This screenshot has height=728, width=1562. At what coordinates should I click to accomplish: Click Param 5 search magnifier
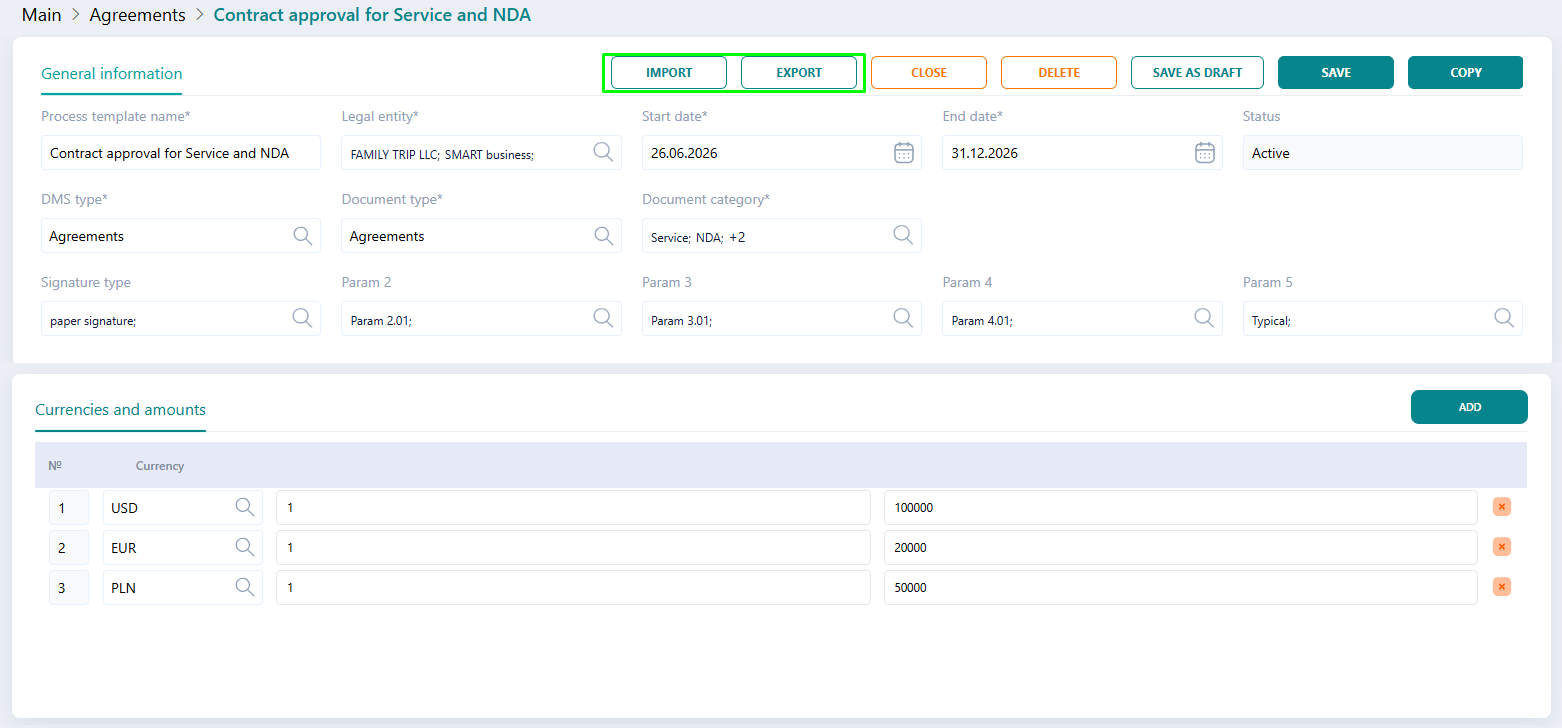click(1504, 318)
